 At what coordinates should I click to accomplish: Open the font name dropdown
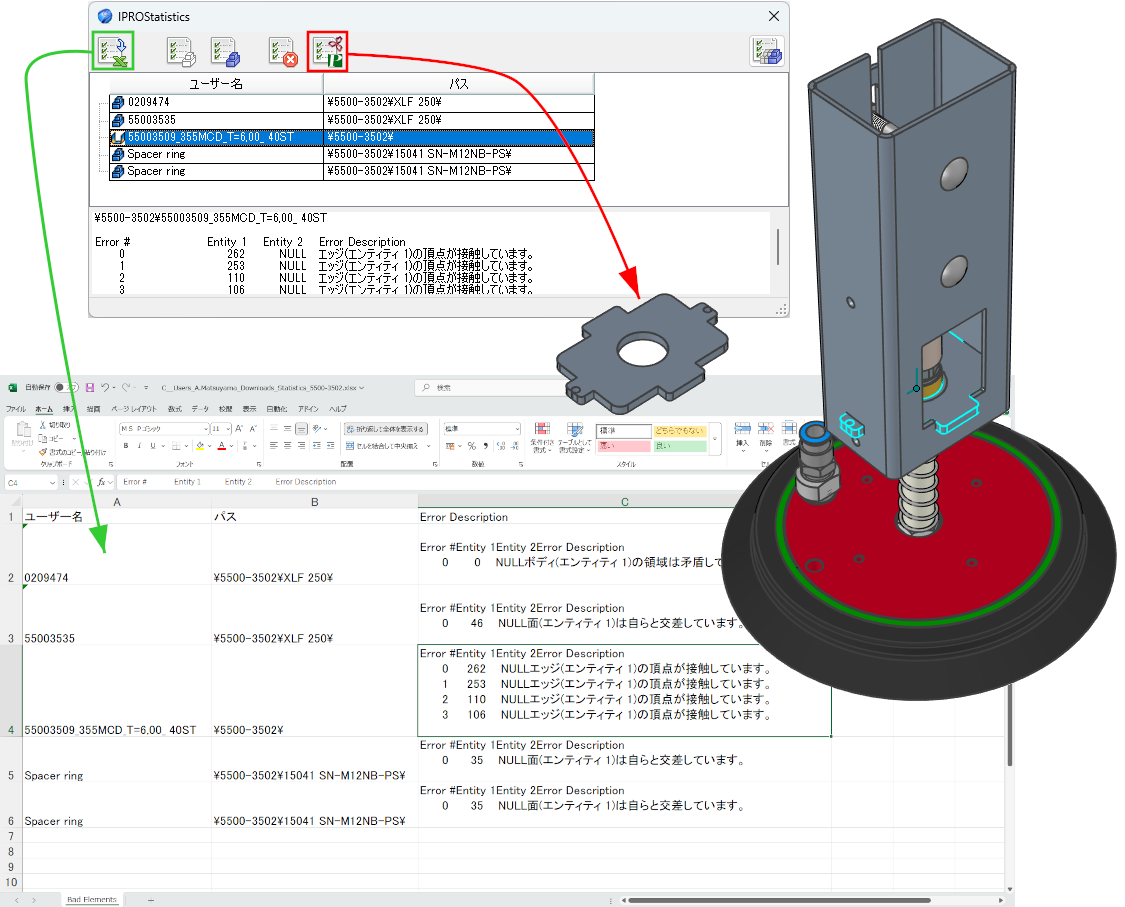(x=204, y=428)
